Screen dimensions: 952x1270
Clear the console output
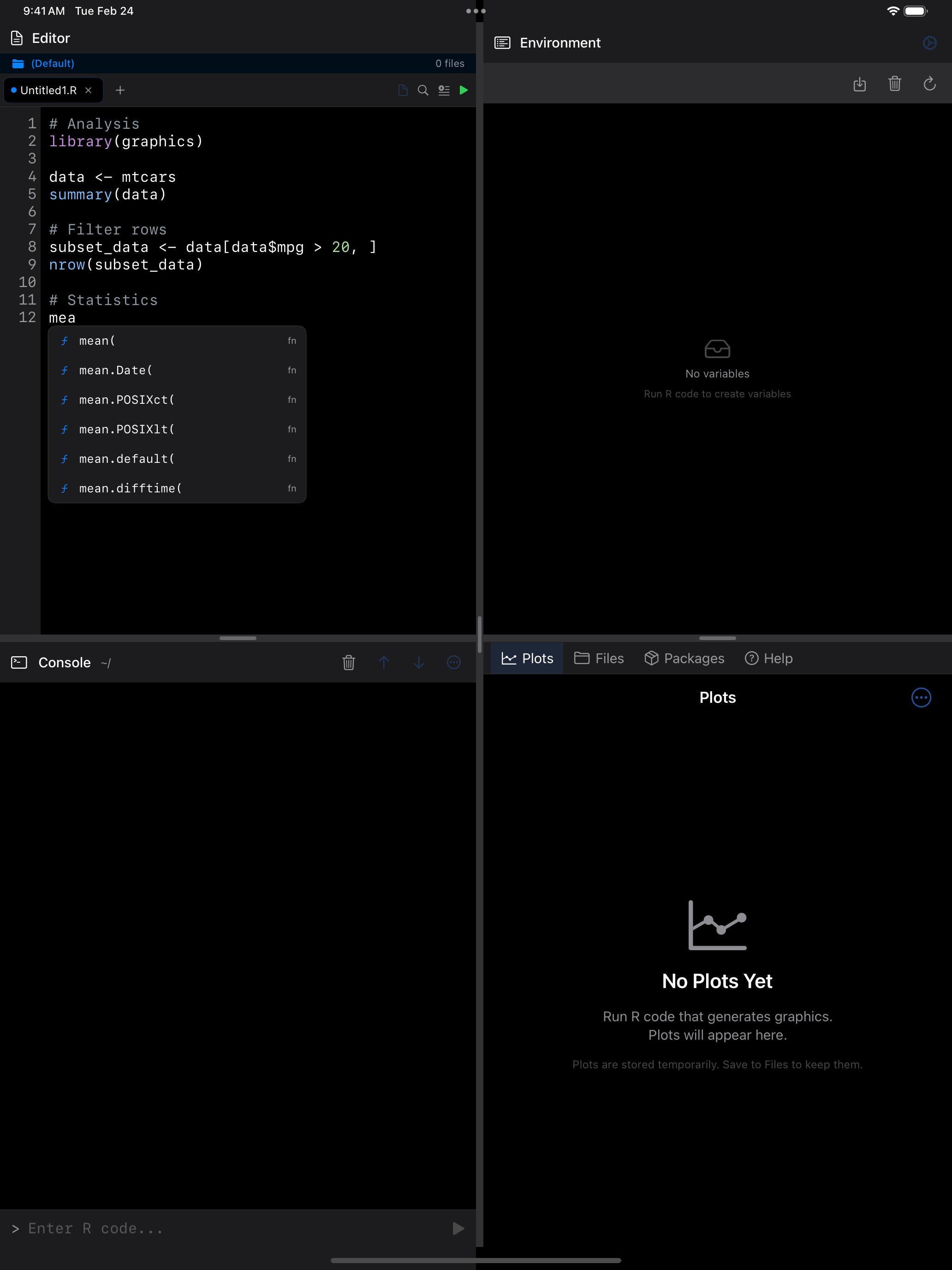[x=349, y=663]
